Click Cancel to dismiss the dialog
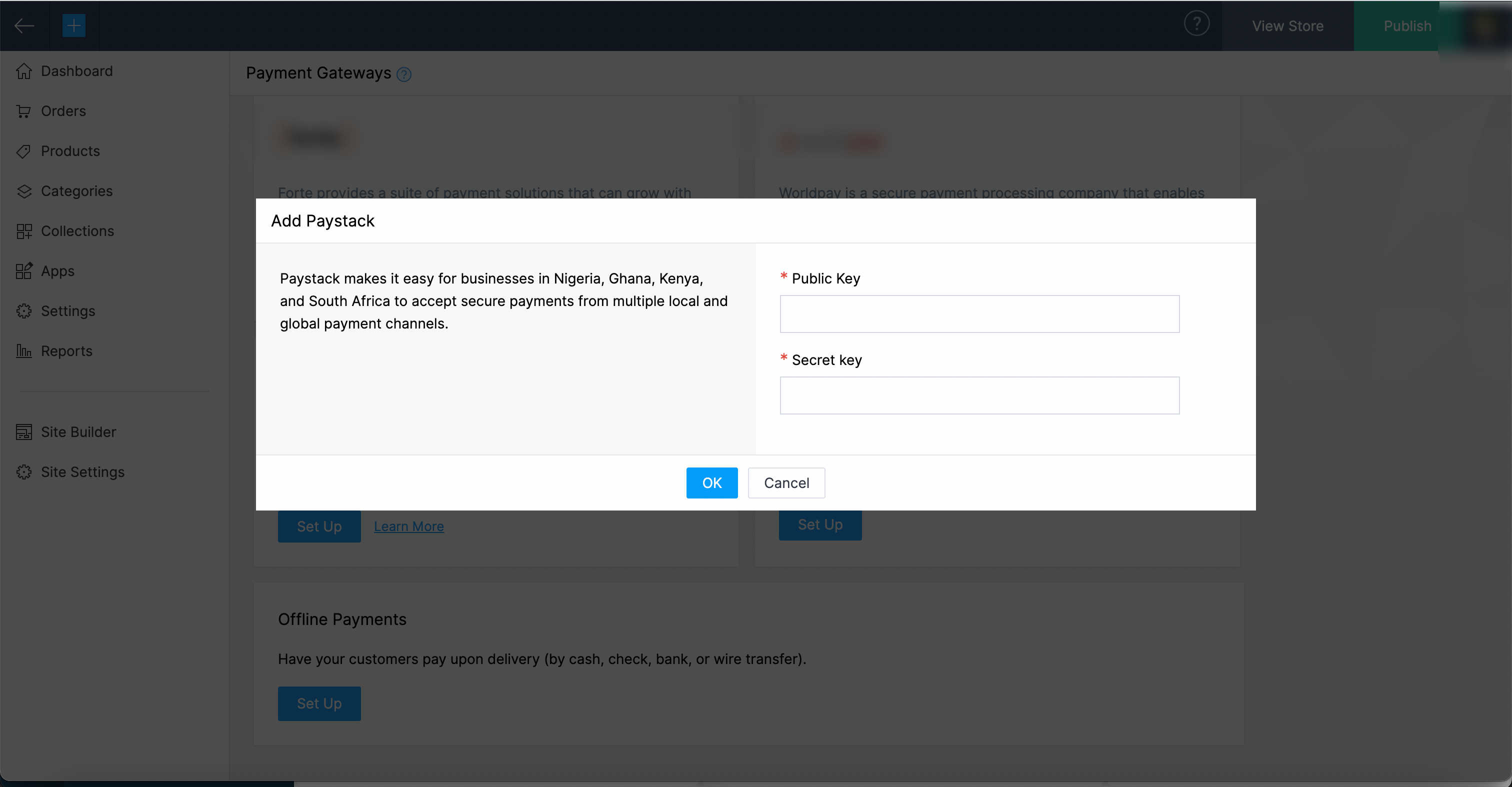Screen dimensions: 1512x787 click(786, 483)
